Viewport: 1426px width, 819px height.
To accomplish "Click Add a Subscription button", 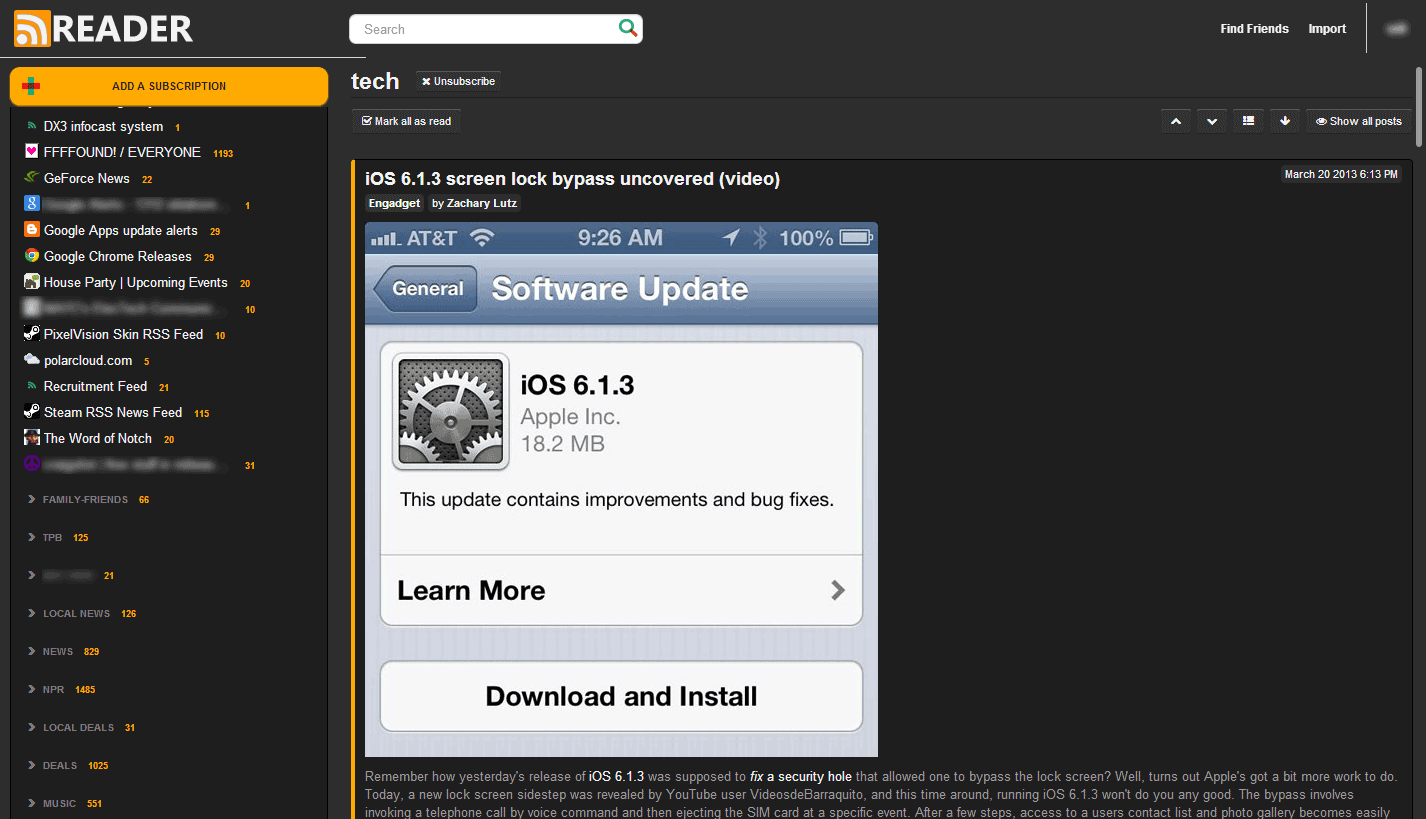I will (169, 86).
